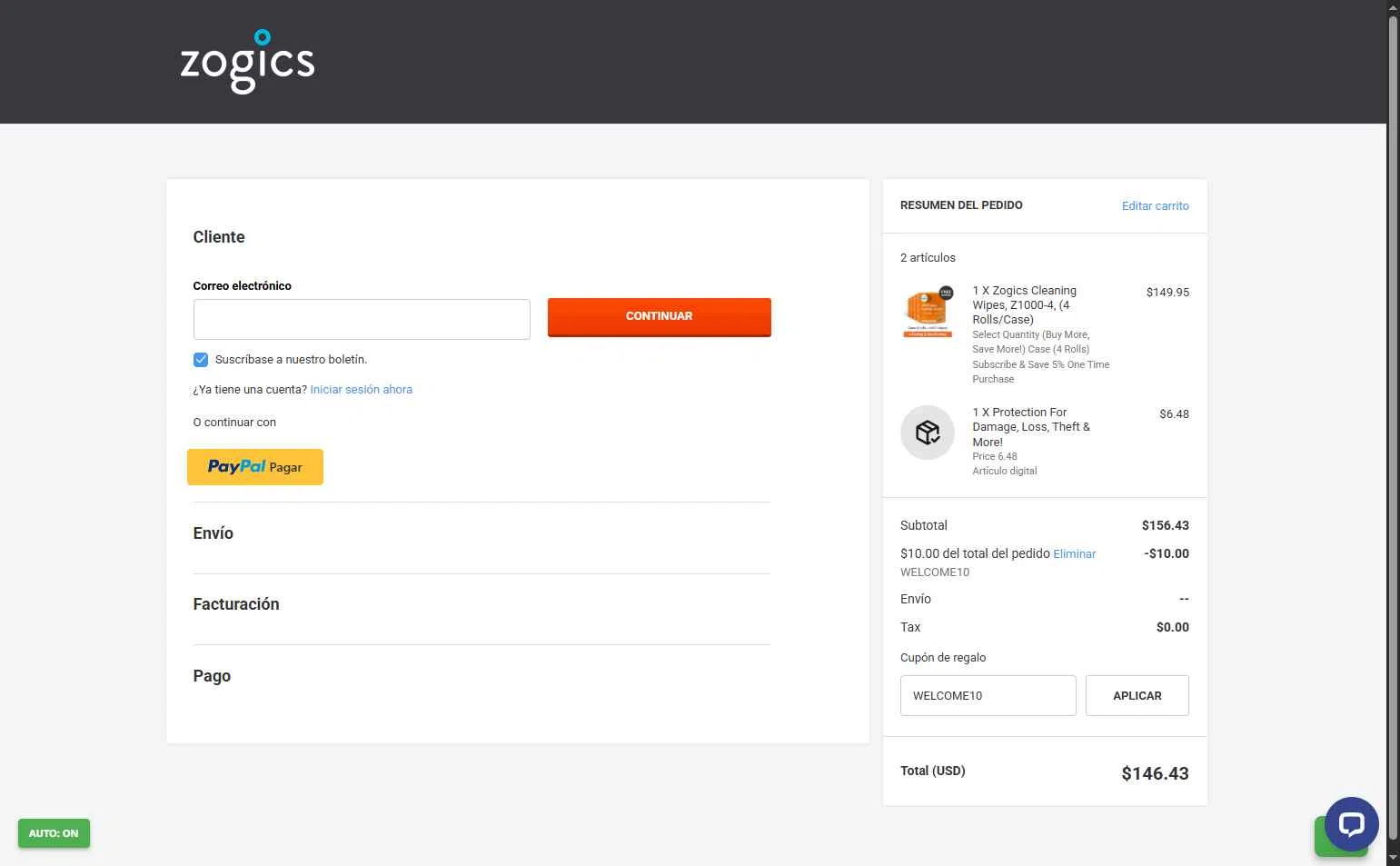Click the -$10.00 discount amount
Screen dimensions: 1400x866
click(x=1167, y=554)
